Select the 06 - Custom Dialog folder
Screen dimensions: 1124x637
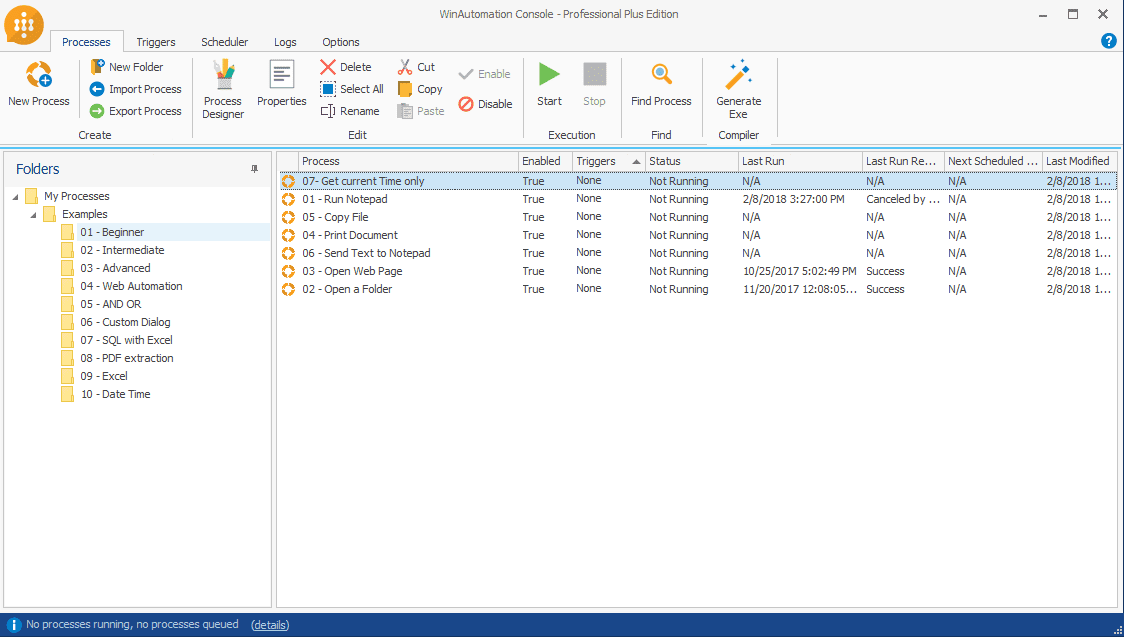click(x=125, y=322)
